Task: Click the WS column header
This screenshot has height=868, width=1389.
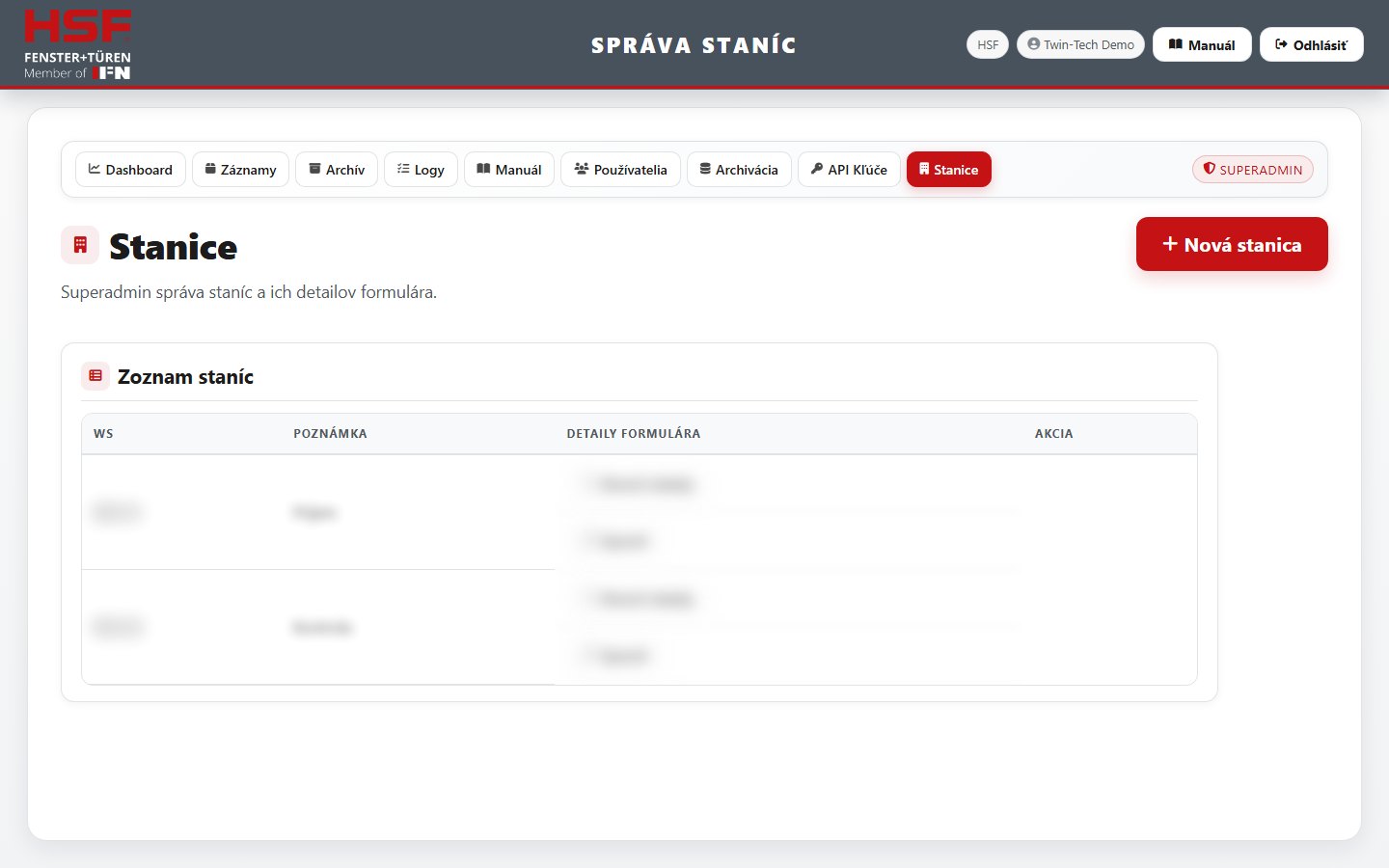Action: tap(103, 434)
